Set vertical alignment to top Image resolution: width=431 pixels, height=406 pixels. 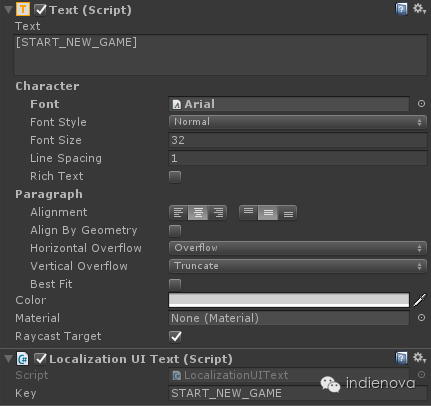click(248, 213)
